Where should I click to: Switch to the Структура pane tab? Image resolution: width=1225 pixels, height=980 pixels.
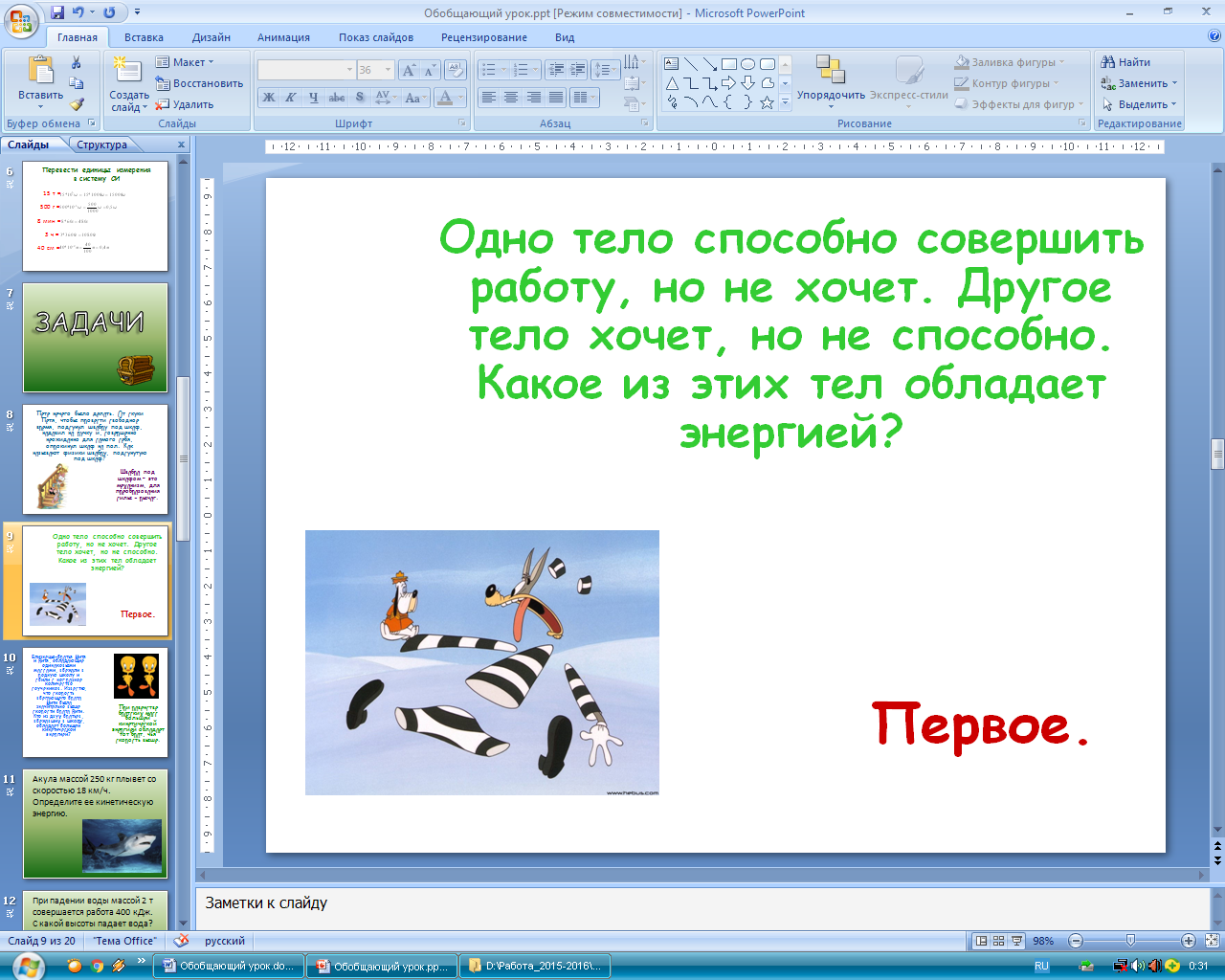point(102,145)
